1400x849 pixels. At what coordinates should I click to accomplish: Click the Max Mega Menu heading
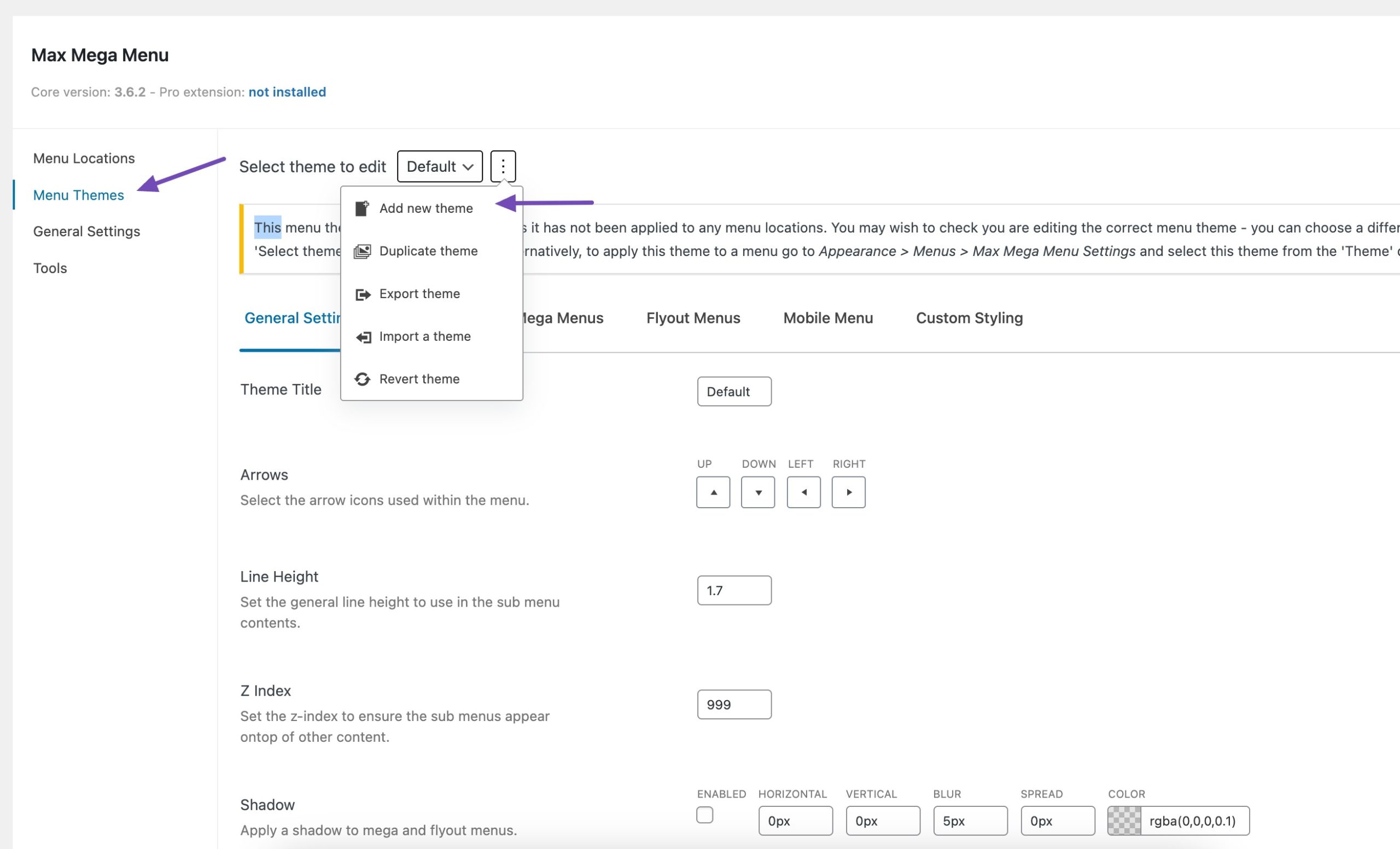tap(100, 55)
